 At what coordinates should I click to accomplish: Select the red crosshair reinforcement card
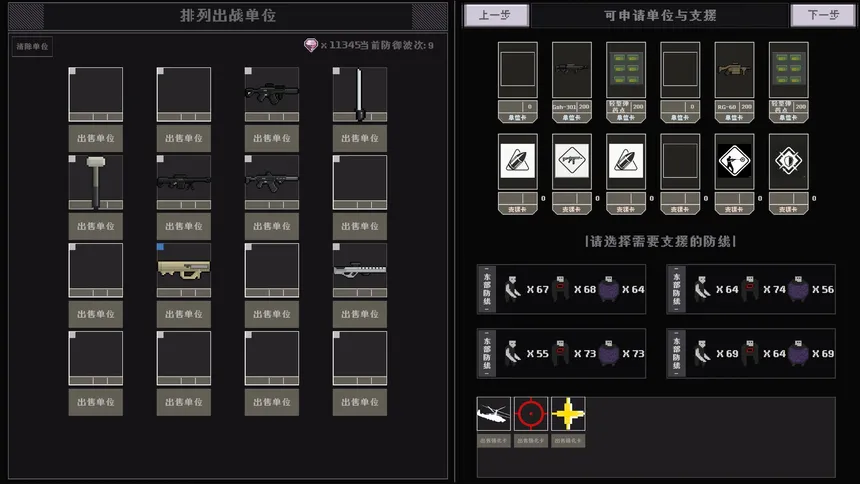pyautogui.click(x=531, y=414)
